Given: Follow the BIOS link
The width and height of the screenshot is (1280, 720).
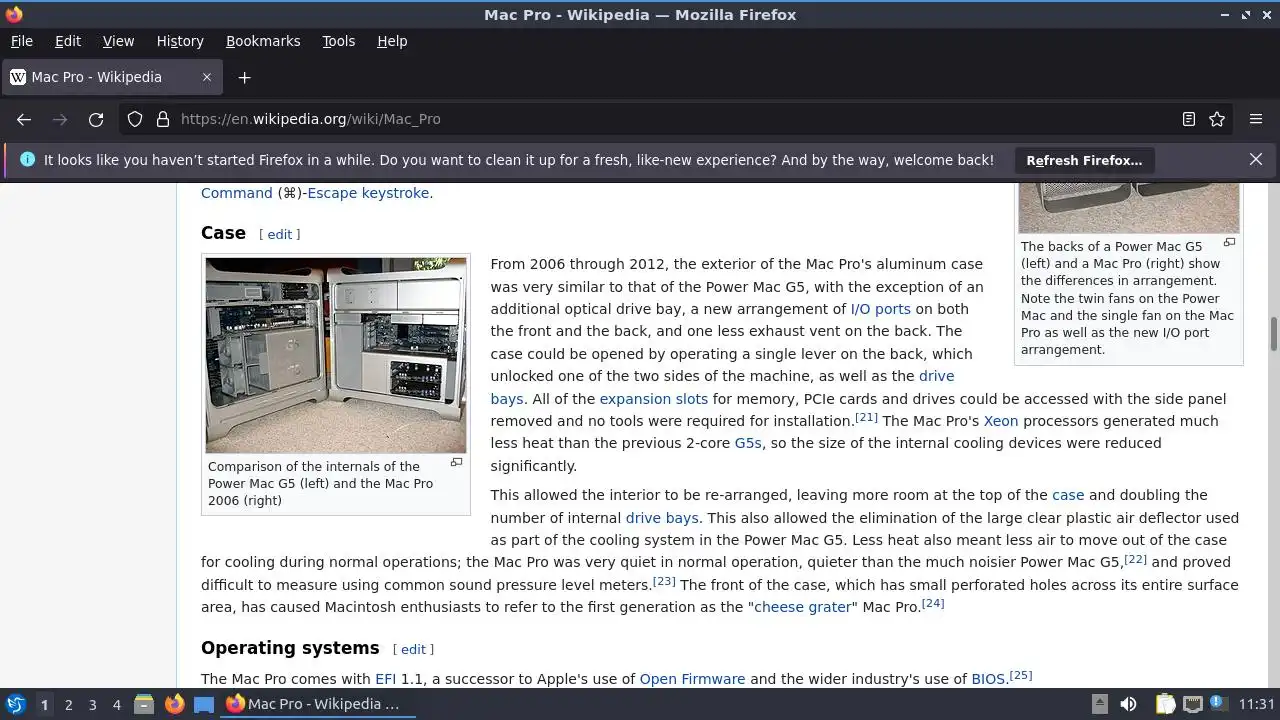Looking at the screenshot, I should [x=988, y=679].
